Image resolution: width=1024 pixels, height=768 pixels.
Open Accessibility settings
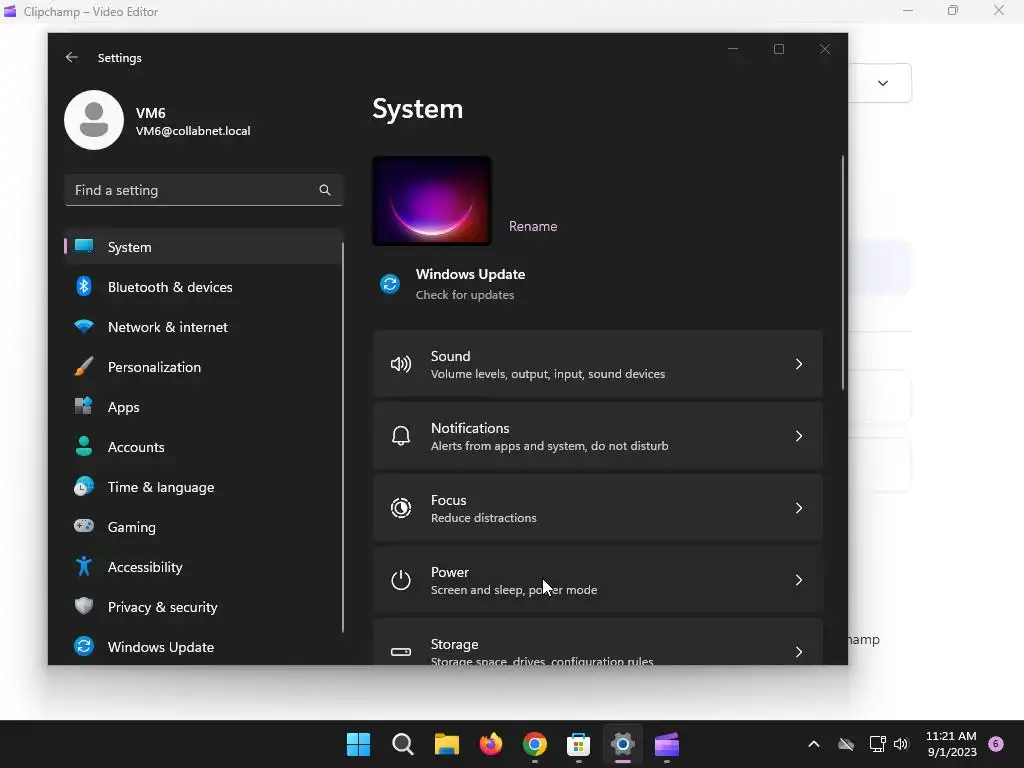pyautogui.click(x=204, y=567)
